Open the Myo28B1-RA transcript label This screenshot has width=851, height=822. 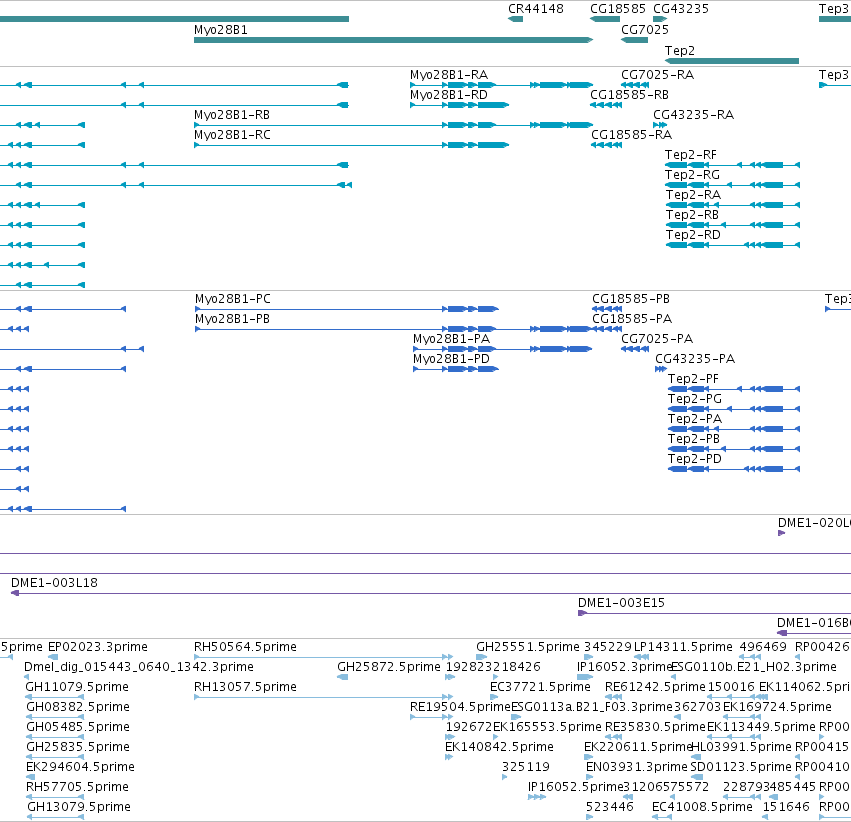449,74
